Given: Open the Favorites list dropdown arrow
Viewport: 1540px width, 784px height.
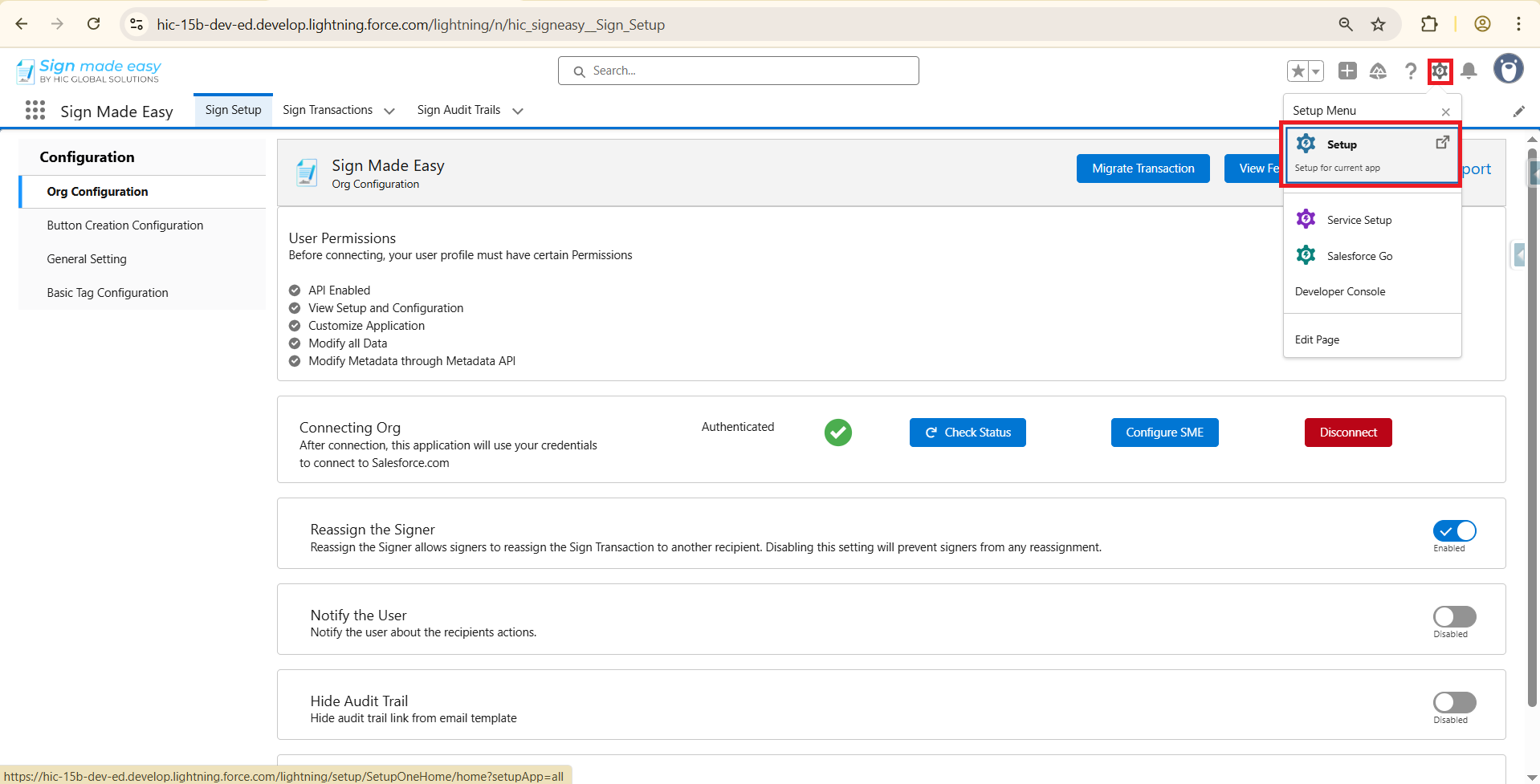Looking at the screenshot, I should pos(1315,71).
